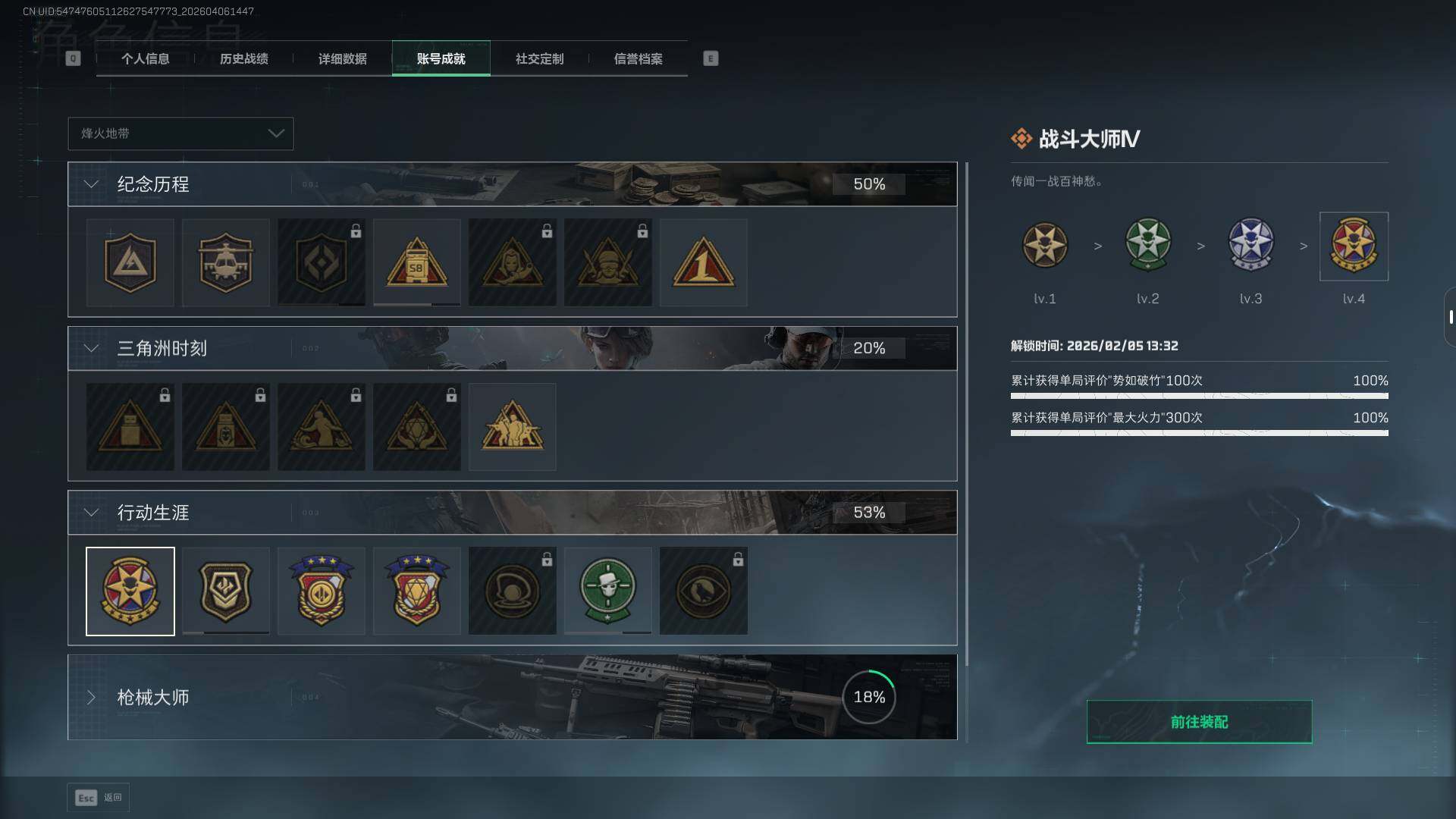Click the achievements list vertical scrollbar
The image size is (1456, 819).
966,452
